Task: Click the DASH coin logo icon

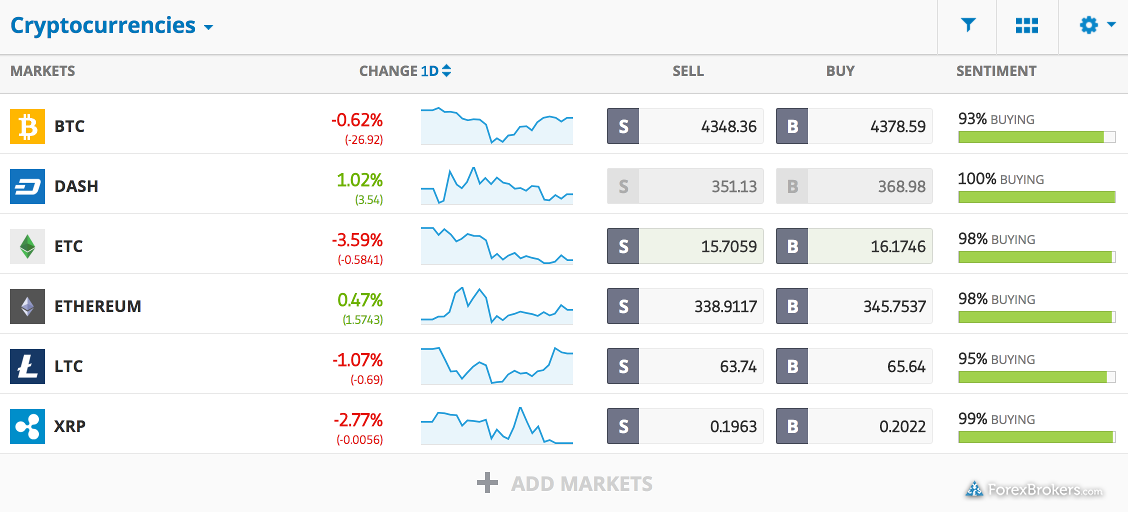Action: tap(27, 186)
